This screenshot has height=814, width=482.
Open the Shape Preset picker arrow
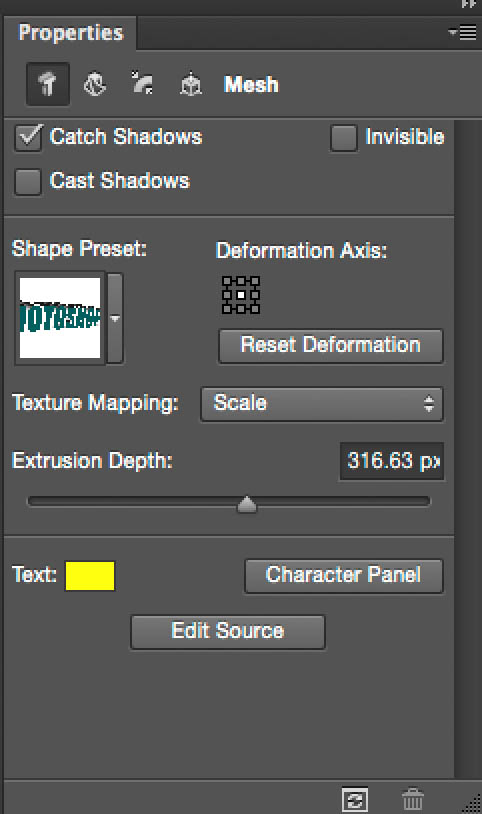pyautogui.click(x=115, y=318)
